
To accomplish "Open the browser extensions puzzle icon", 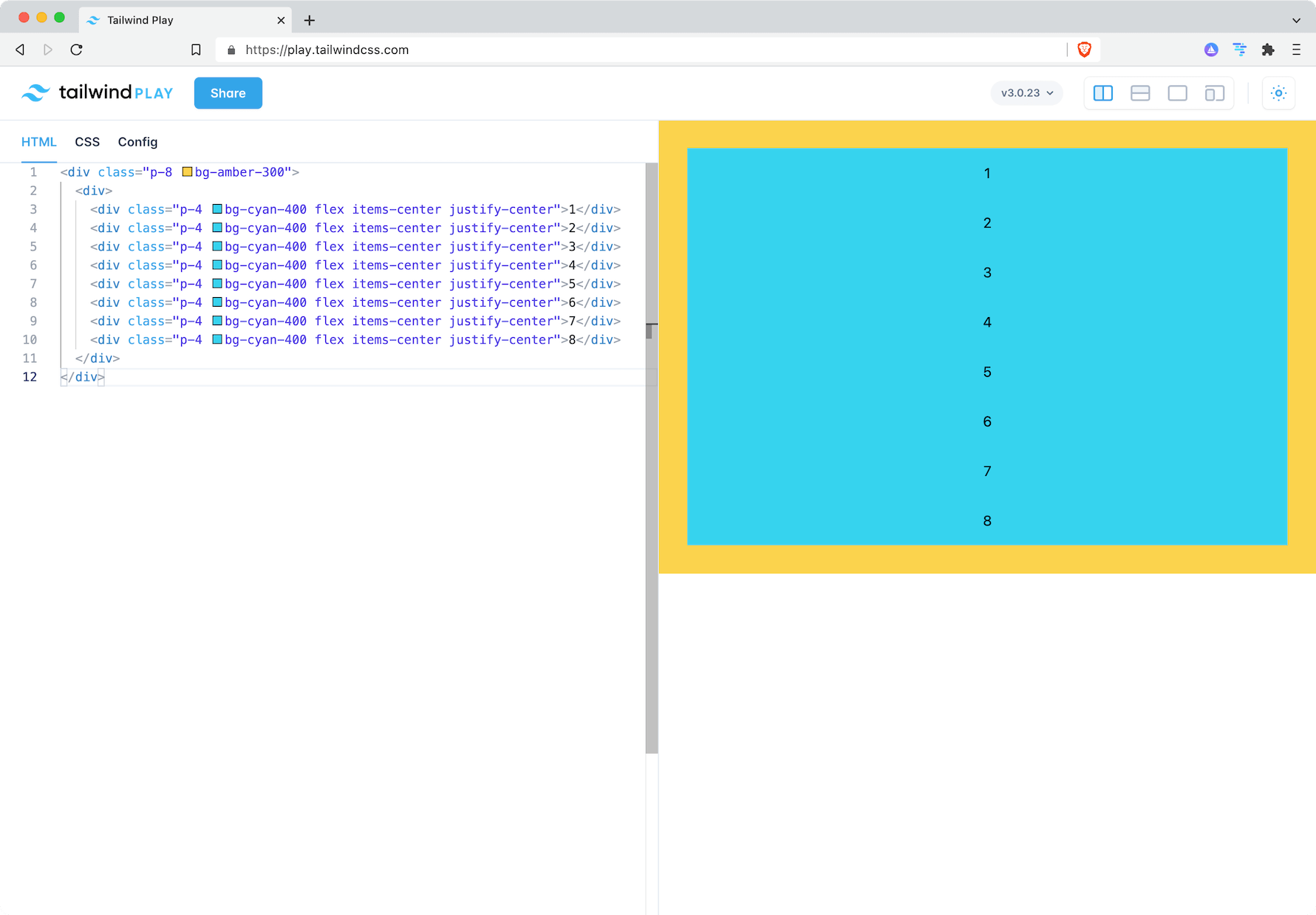I will coord(1269,50).
